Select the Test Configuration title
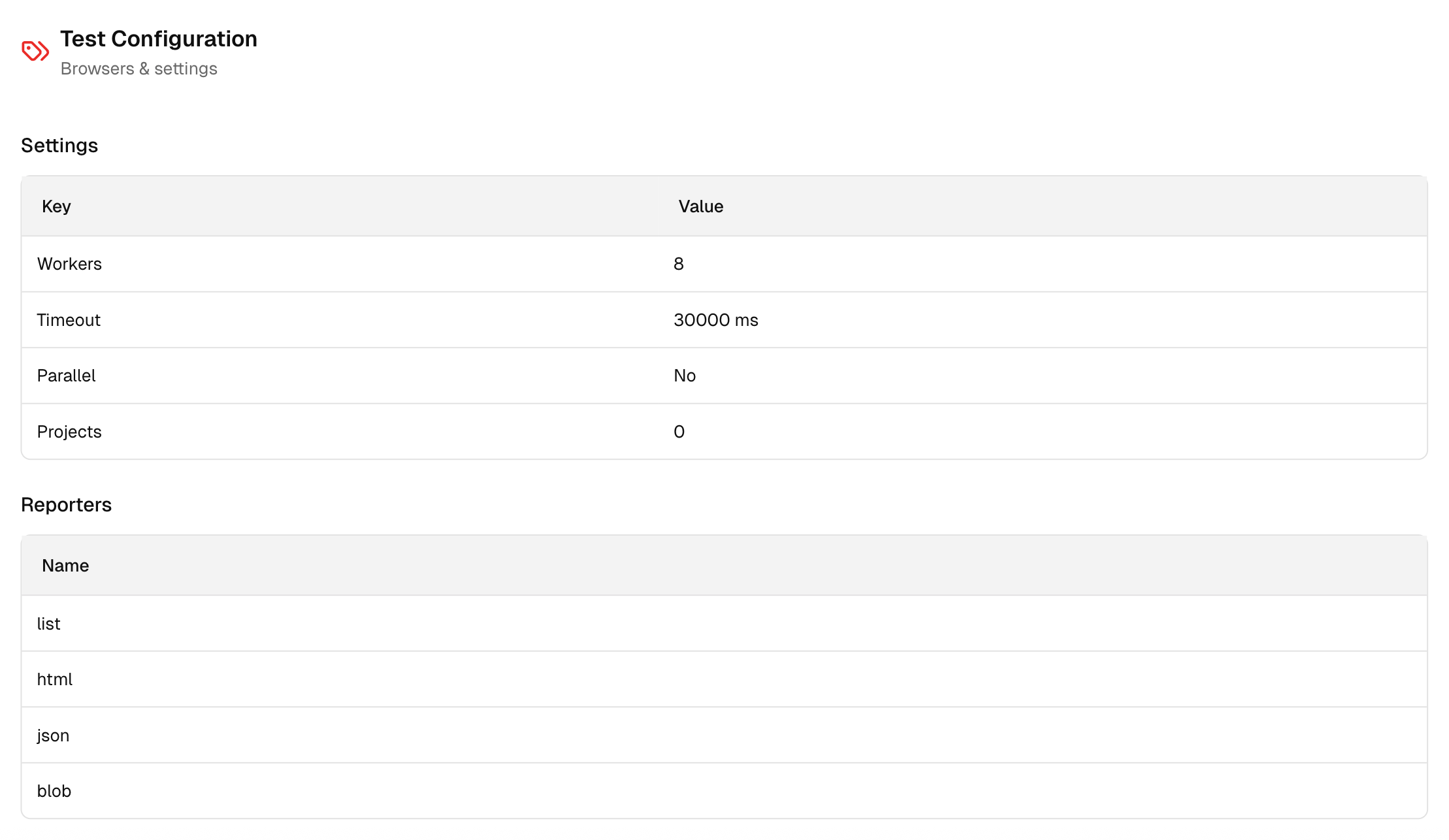This screenshot has height=840, width=1449. [159, 39]
